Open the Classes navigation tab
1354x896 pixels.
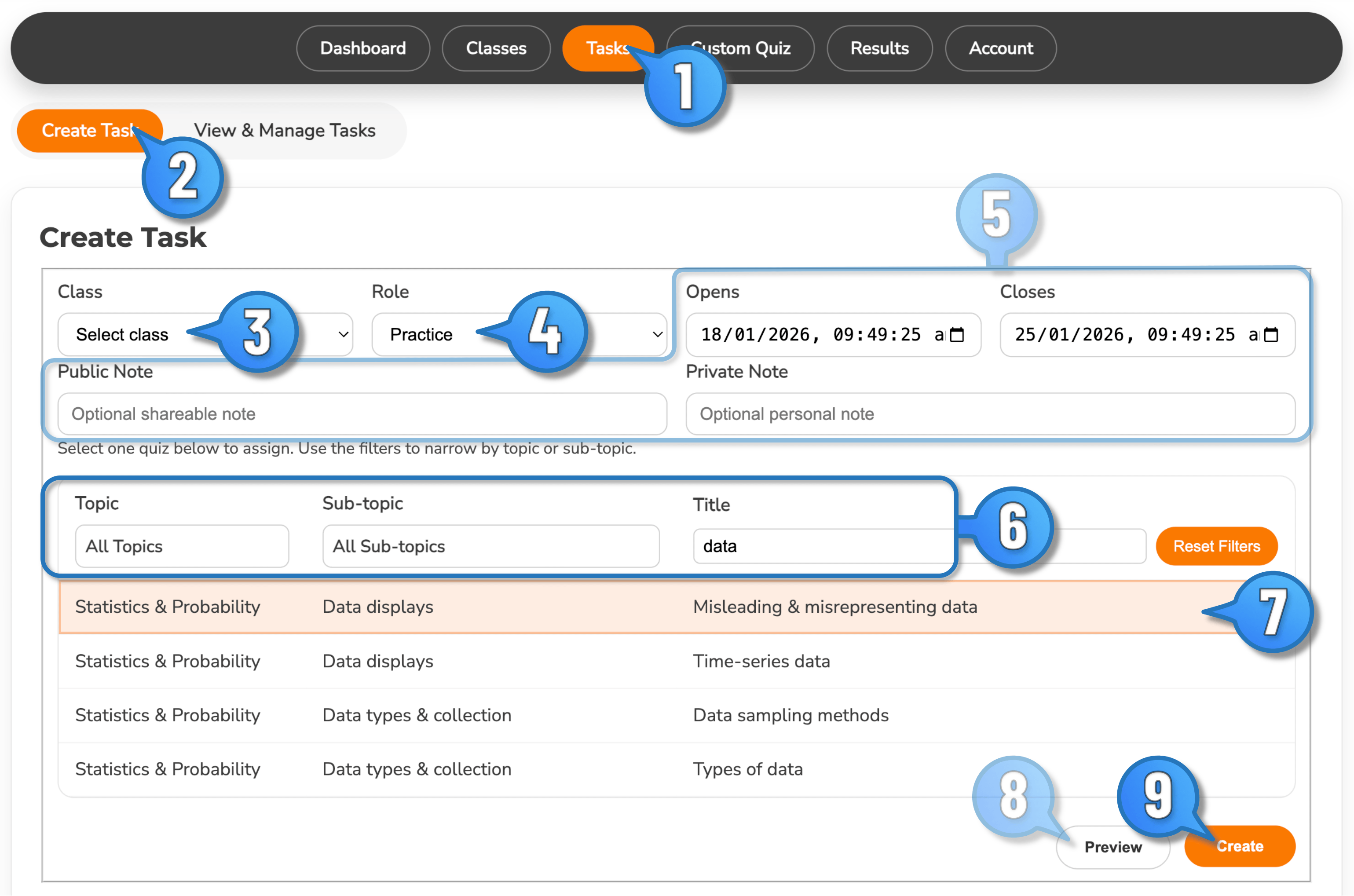tap(496, 48)
